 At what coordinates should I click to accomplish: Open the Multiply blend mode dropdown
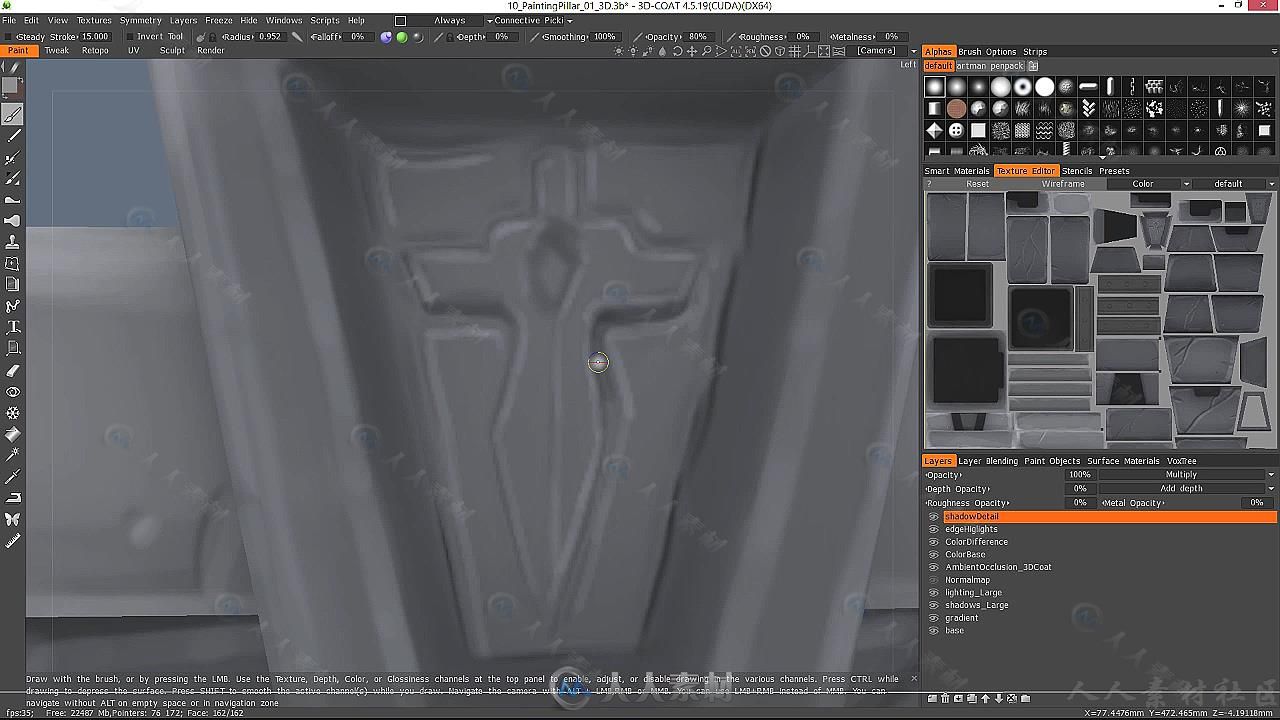tap(1188, 475)
